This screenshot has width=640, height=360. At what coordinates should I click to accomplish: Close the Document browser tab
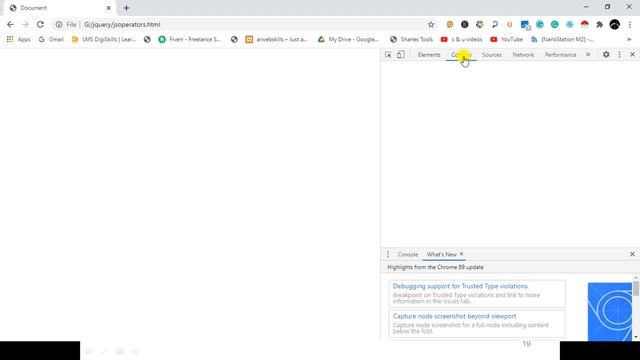pyautogui.click(x=109, y=8)
